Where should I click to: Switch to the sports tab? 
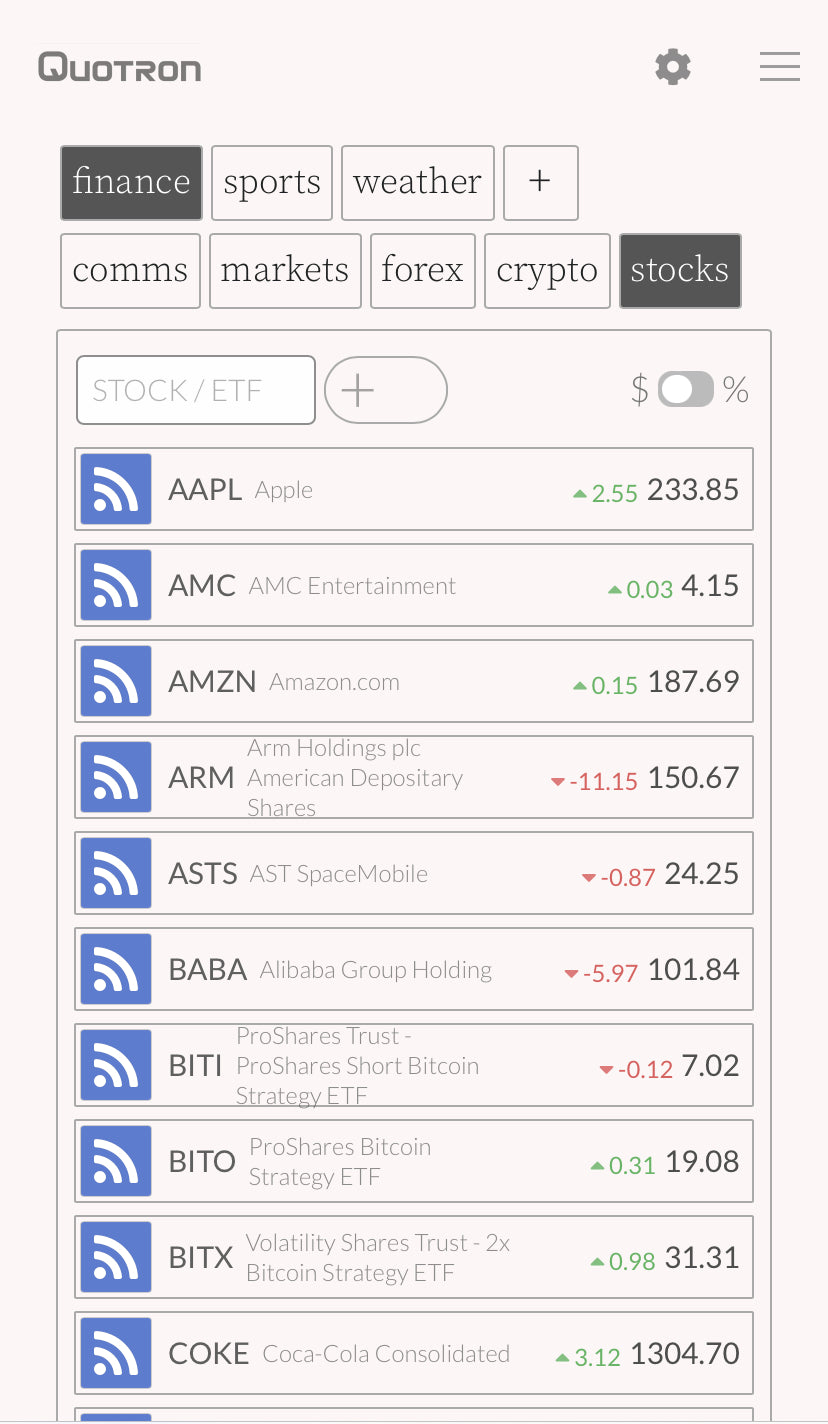(x=272, y=183)
